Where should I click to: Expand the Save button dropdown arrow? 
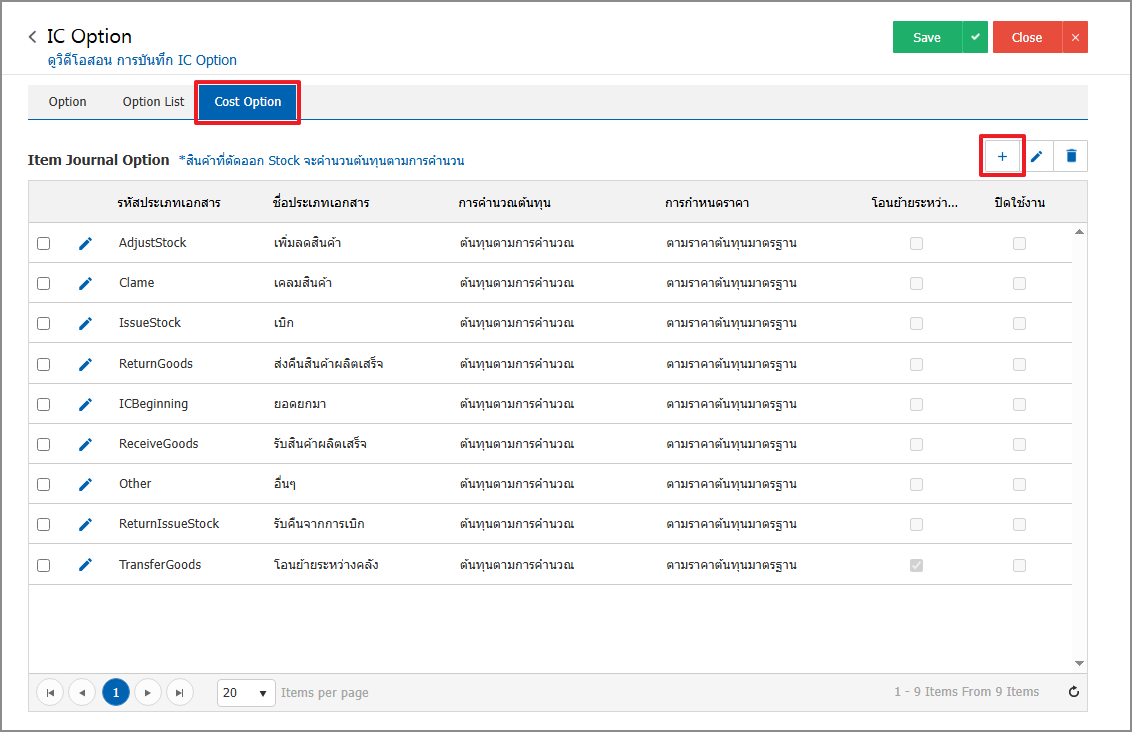point(975,37)
